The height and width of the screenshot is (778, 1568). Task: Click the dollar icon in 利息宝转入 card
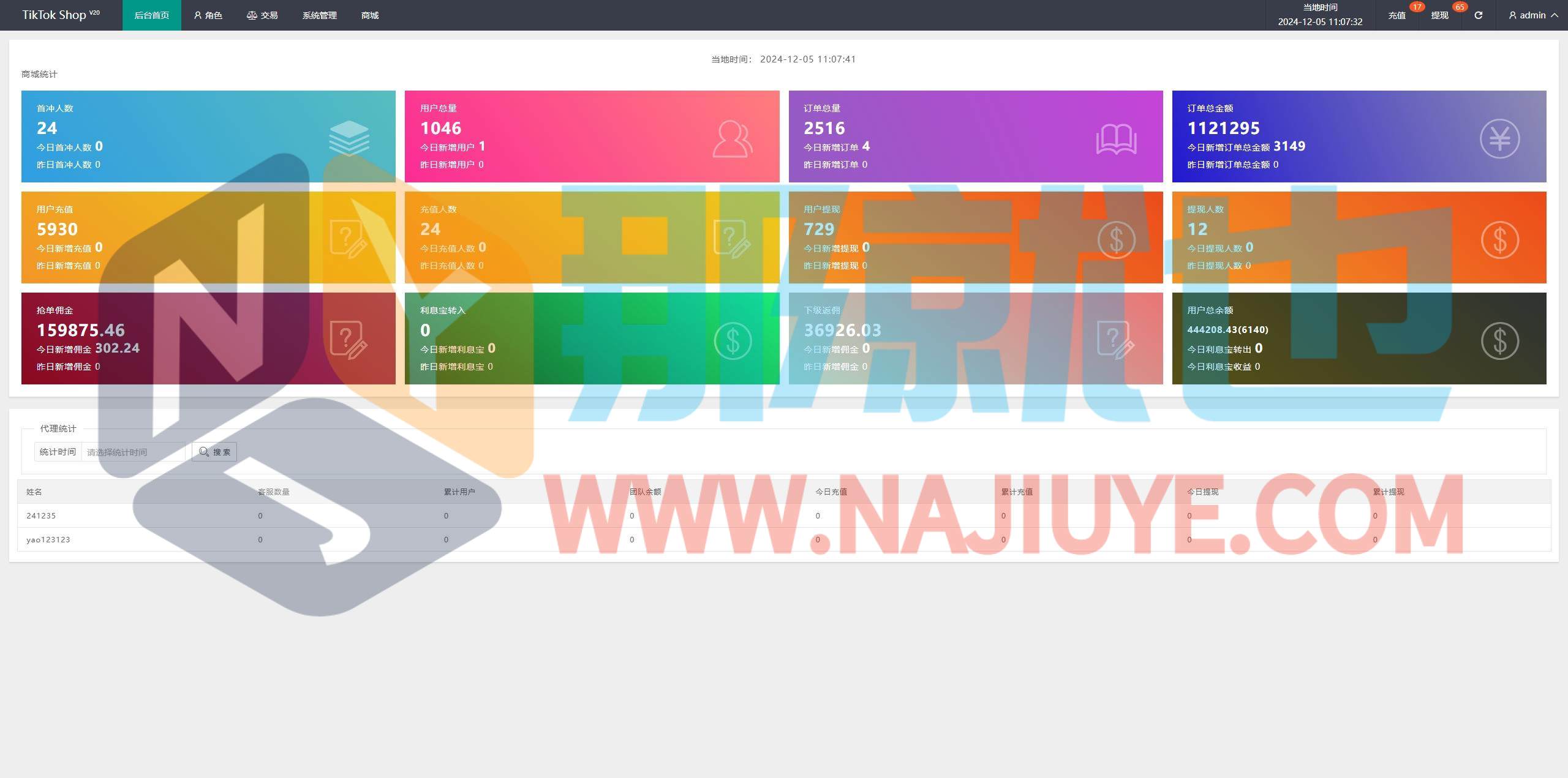pos(733,341)
